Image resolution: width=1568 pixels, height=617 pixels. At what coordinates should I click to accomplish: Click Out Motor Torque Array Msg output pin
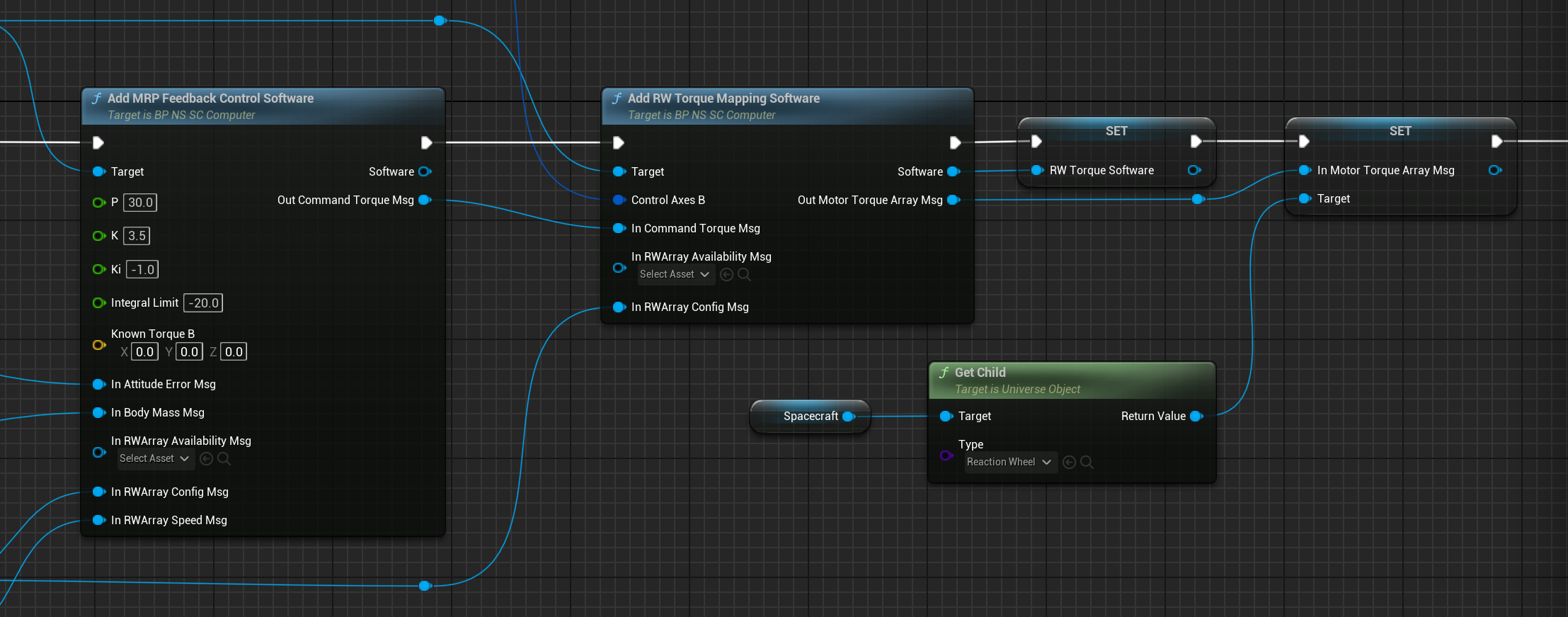(x=954, y=200)
